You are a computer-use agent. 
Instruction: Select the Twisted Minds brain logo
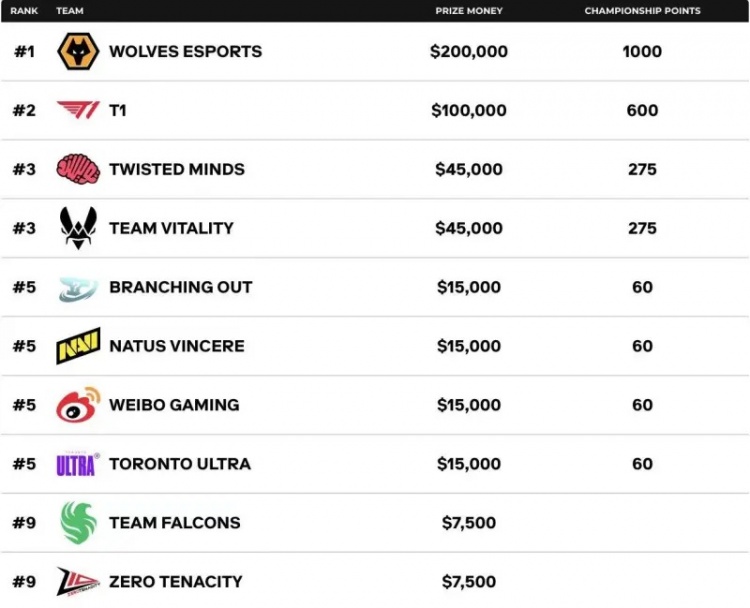(78, 169)
